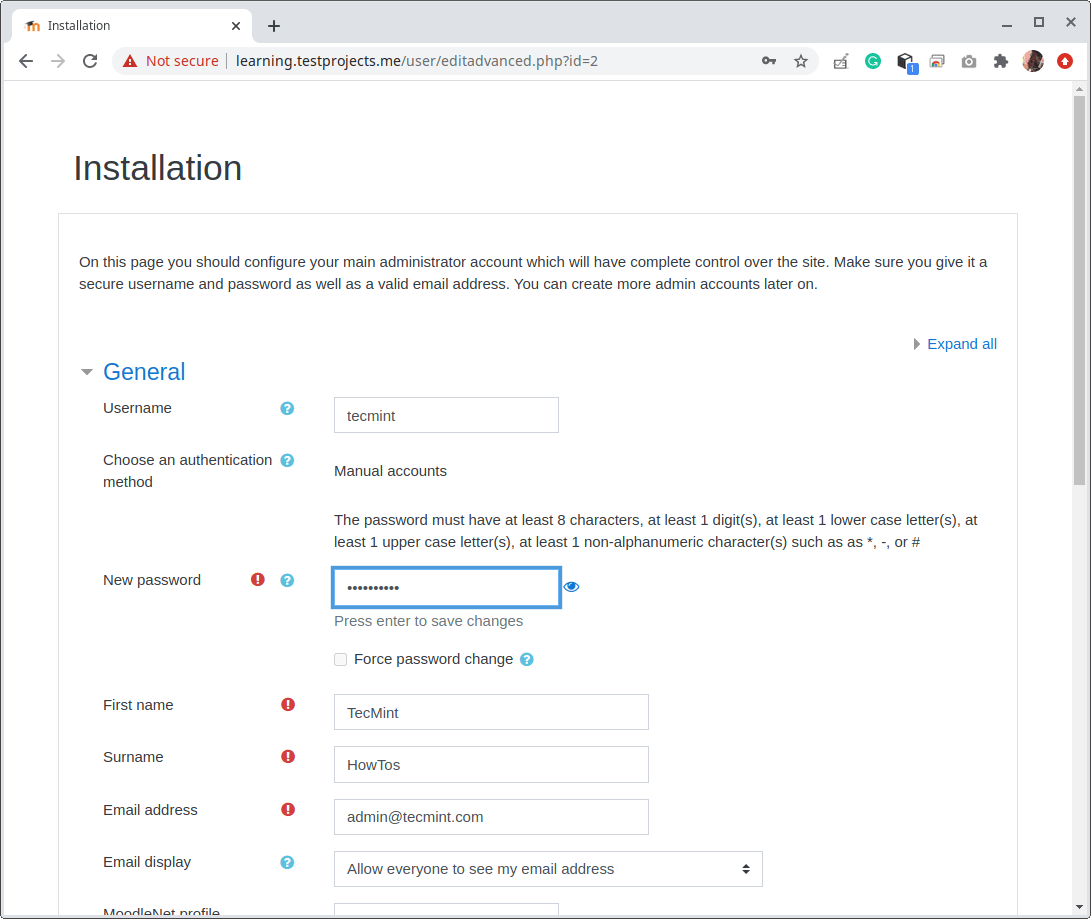
Task: Minimize the browser window
Action: pos(1006,24)
